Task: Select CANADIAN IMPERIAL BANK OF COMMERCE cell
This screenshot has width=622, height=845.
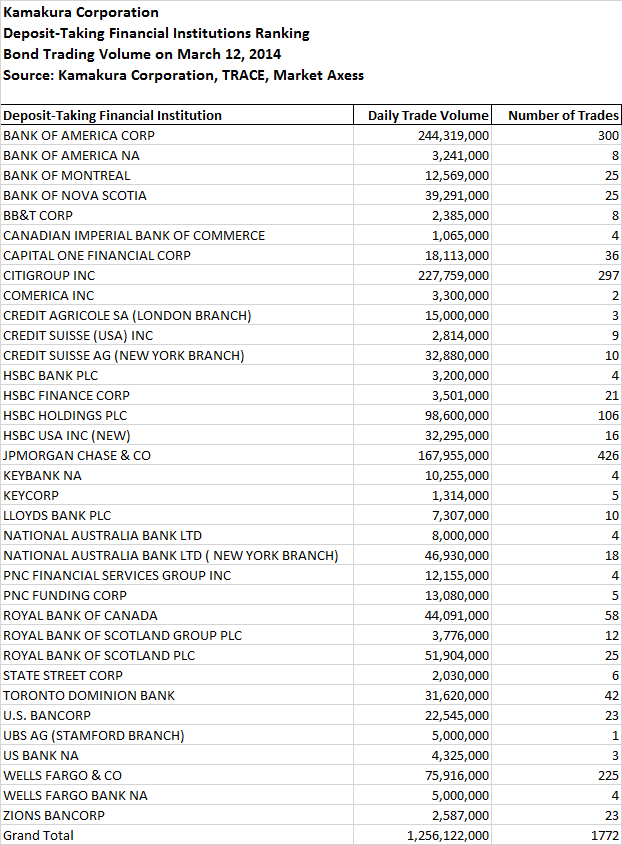Action: (x=177, y=236)
